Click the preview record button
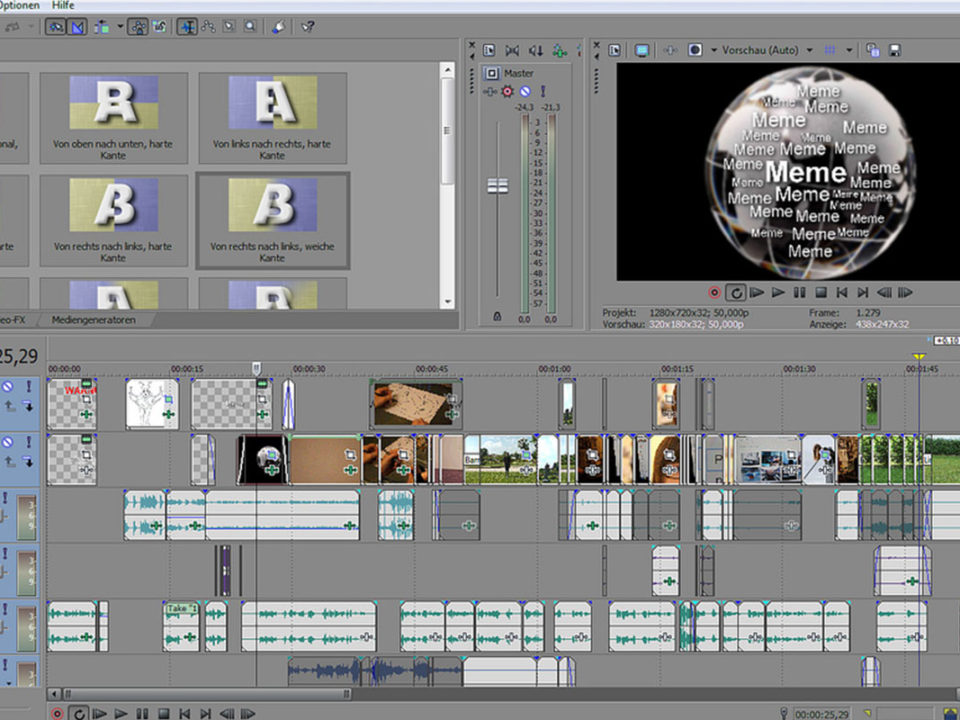Image resolution: width=960 pixels, height=720 pixels. point(714,293)
